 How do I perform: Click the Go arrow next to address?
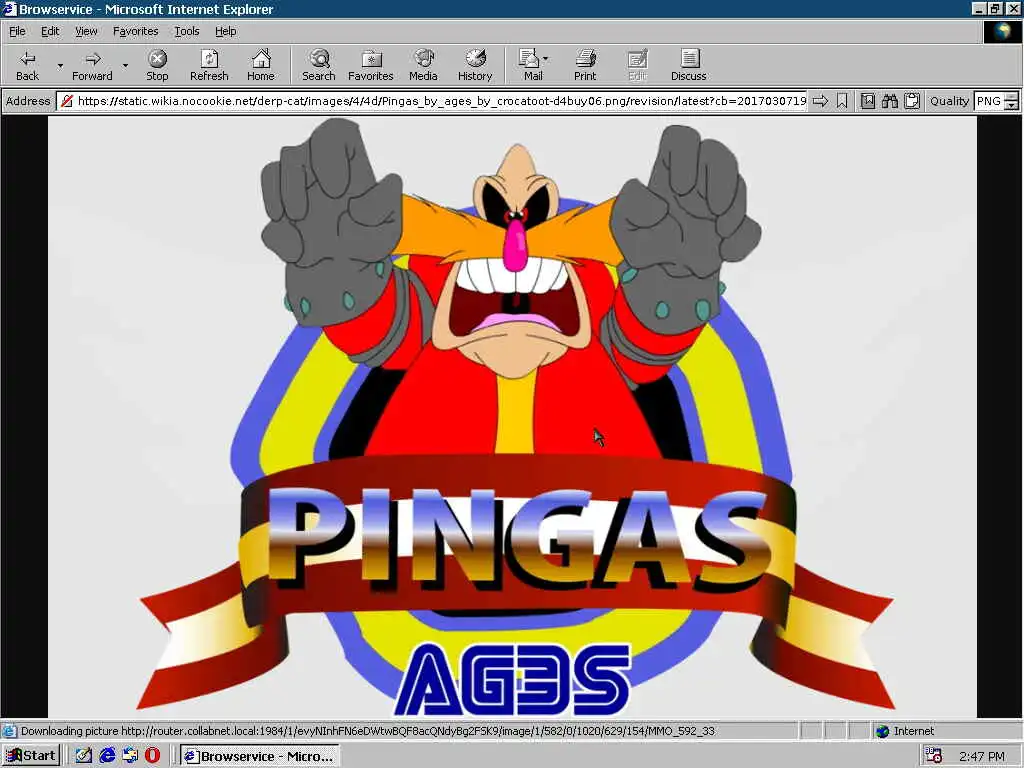(x=820, y=101)
